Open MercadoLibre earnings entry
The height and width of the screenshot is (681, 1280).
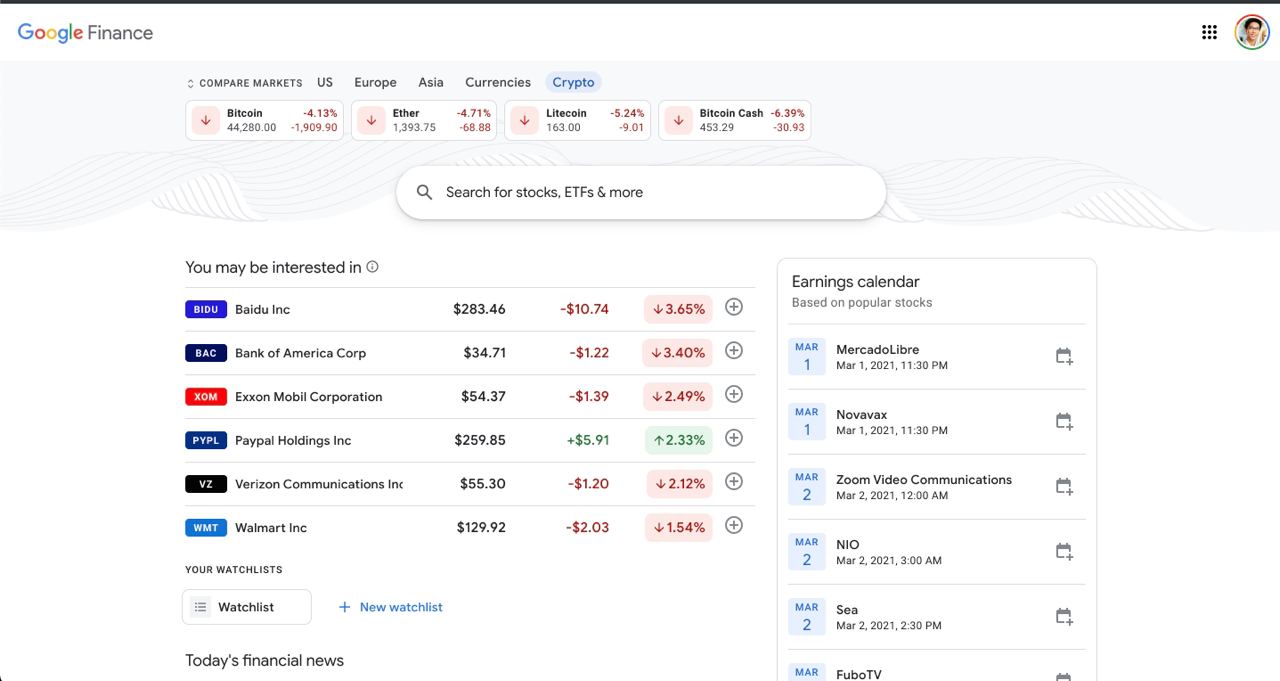coord(937,356)
